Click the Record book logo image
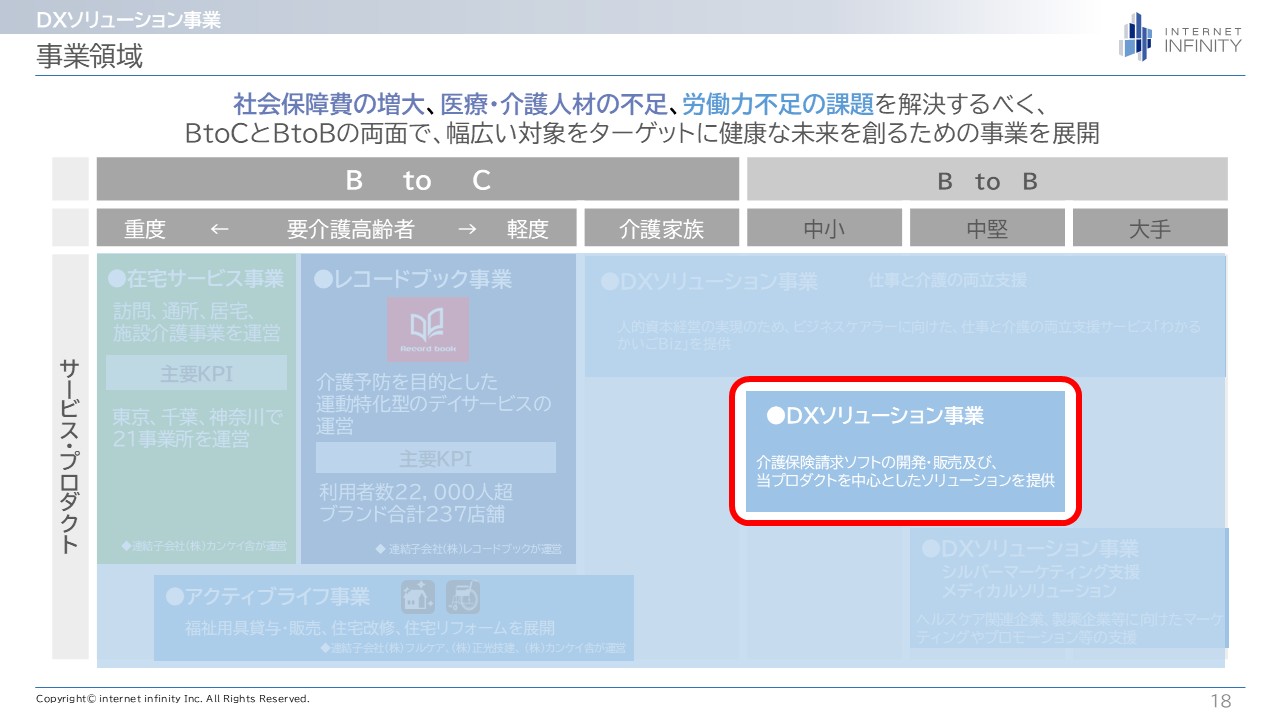Screen dimensions: 1280x720 pos(427,329)
